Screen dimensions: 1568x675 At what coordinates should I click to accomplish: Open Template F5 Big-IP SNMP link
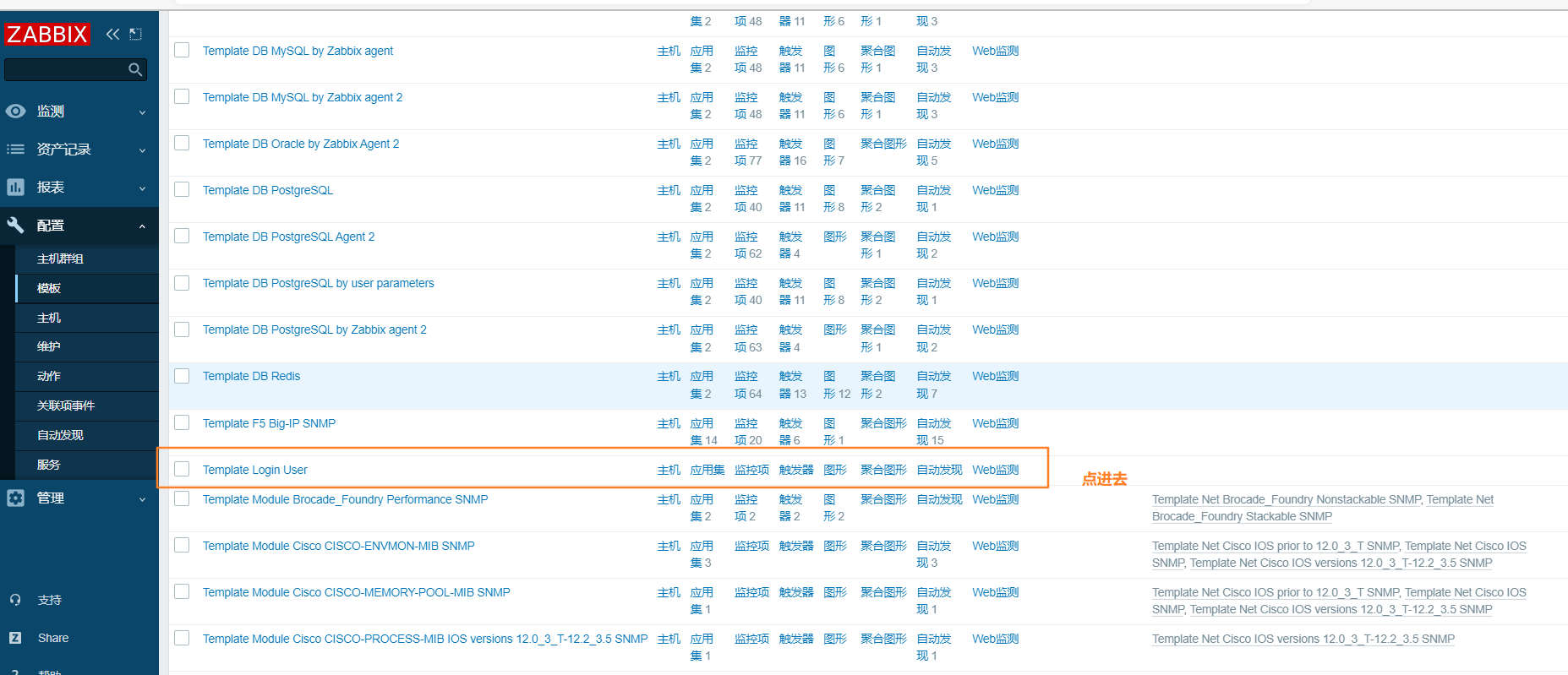coord(269,423)
